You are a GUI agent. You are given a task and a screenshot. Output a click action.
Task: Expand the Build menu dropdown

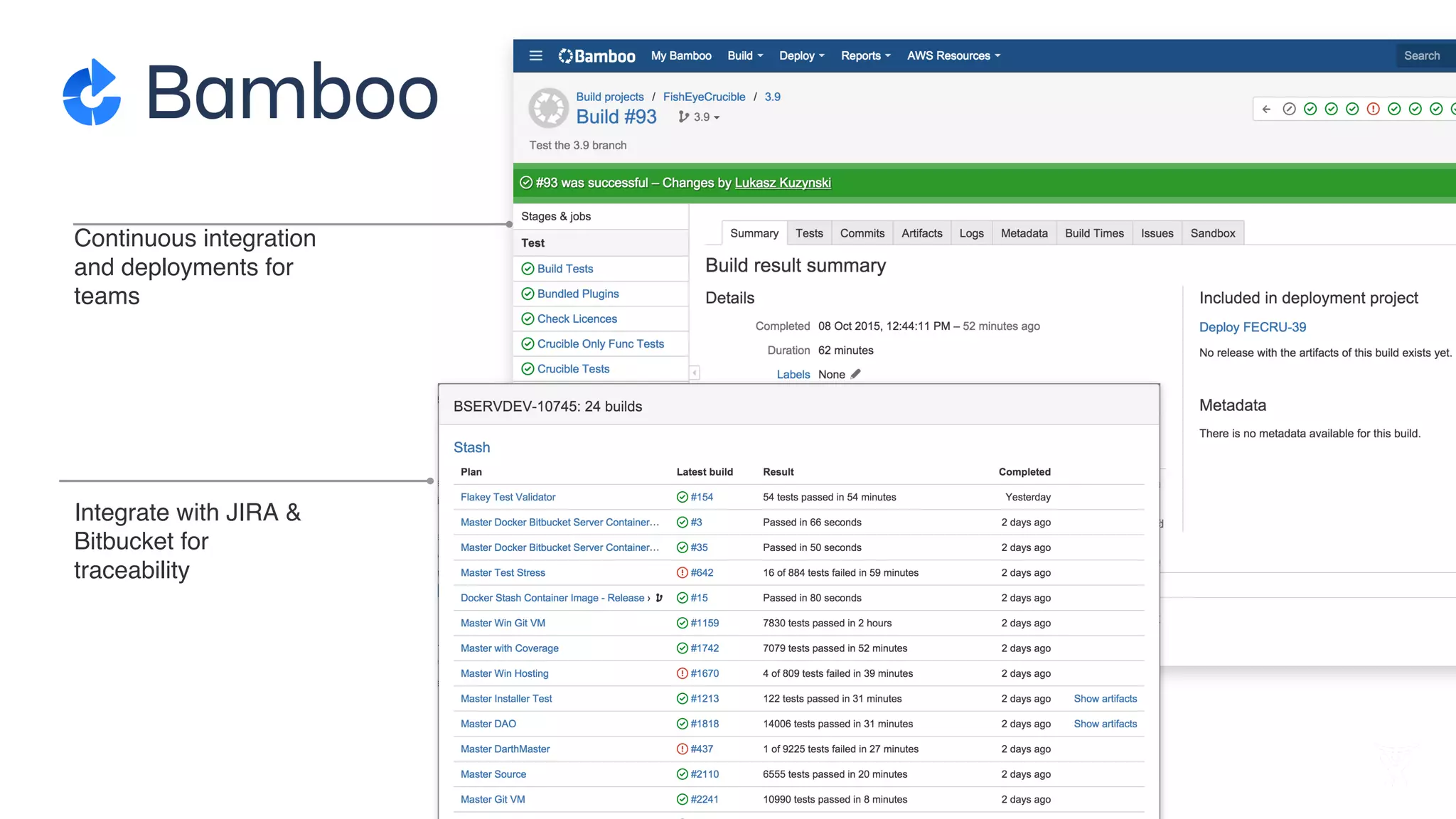pyautogui.click(x=745, y=55)
